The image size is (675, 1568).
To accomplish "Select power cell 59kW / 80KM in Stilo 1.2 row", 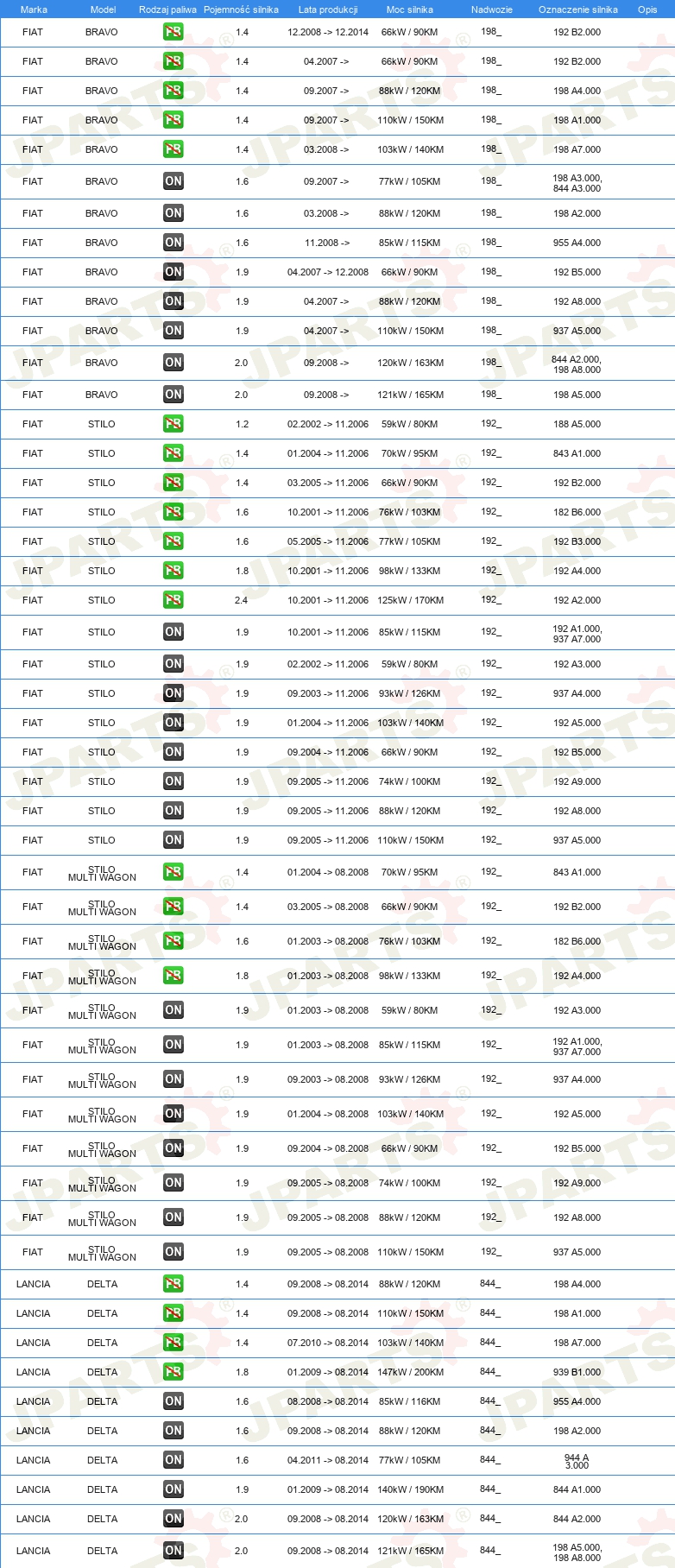I will coord(410,424).
